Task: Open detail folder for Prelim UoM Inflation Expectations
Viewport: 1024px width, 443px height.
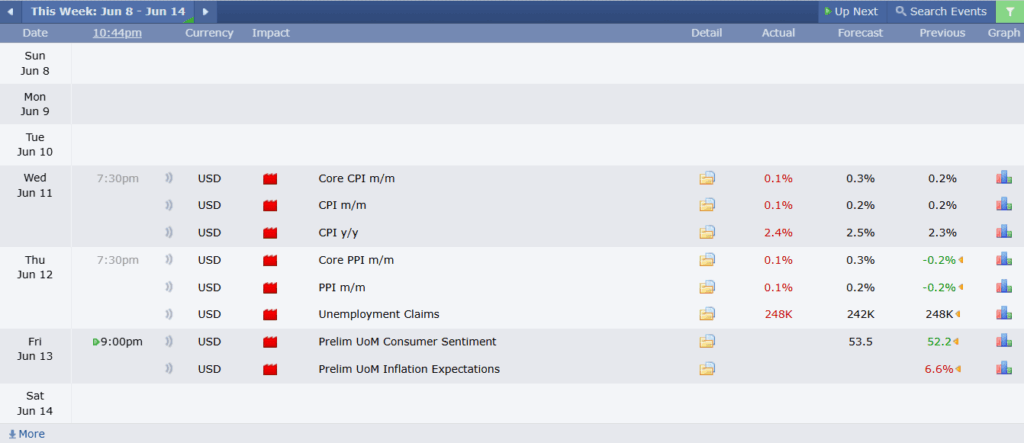Action: [x=708, y=369]
